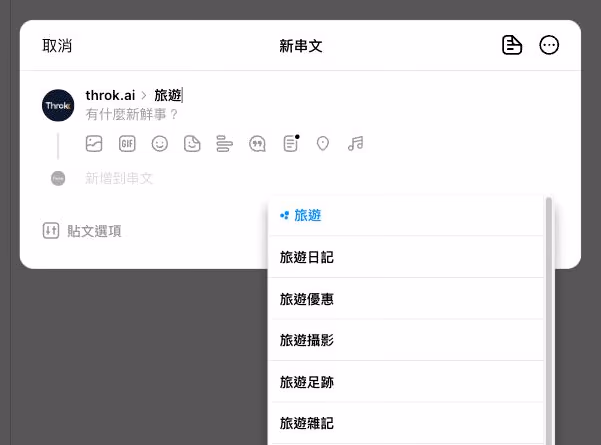This screenshot has width=601, height=445.
Task: Choose 旅遊足跡 from the suggestions
Action: (x=406, y=382)
